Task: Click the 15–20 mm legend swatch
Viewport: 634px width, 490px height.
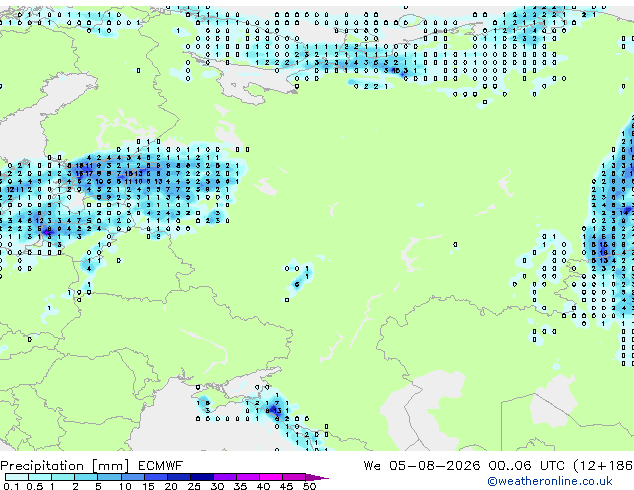Action: point(156,477)
